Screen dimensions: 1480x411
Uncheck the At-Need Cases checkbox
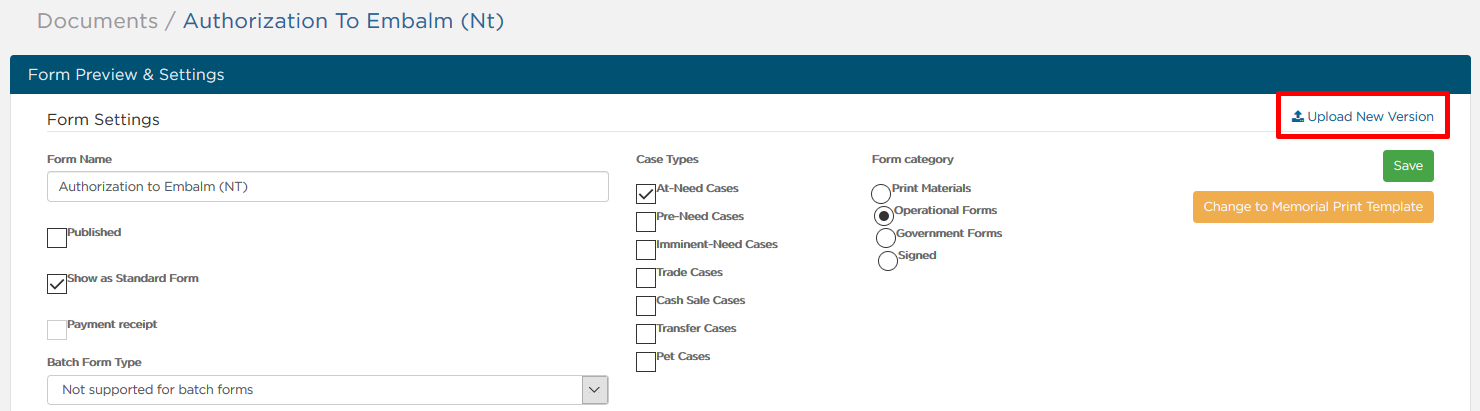(646, 194)
